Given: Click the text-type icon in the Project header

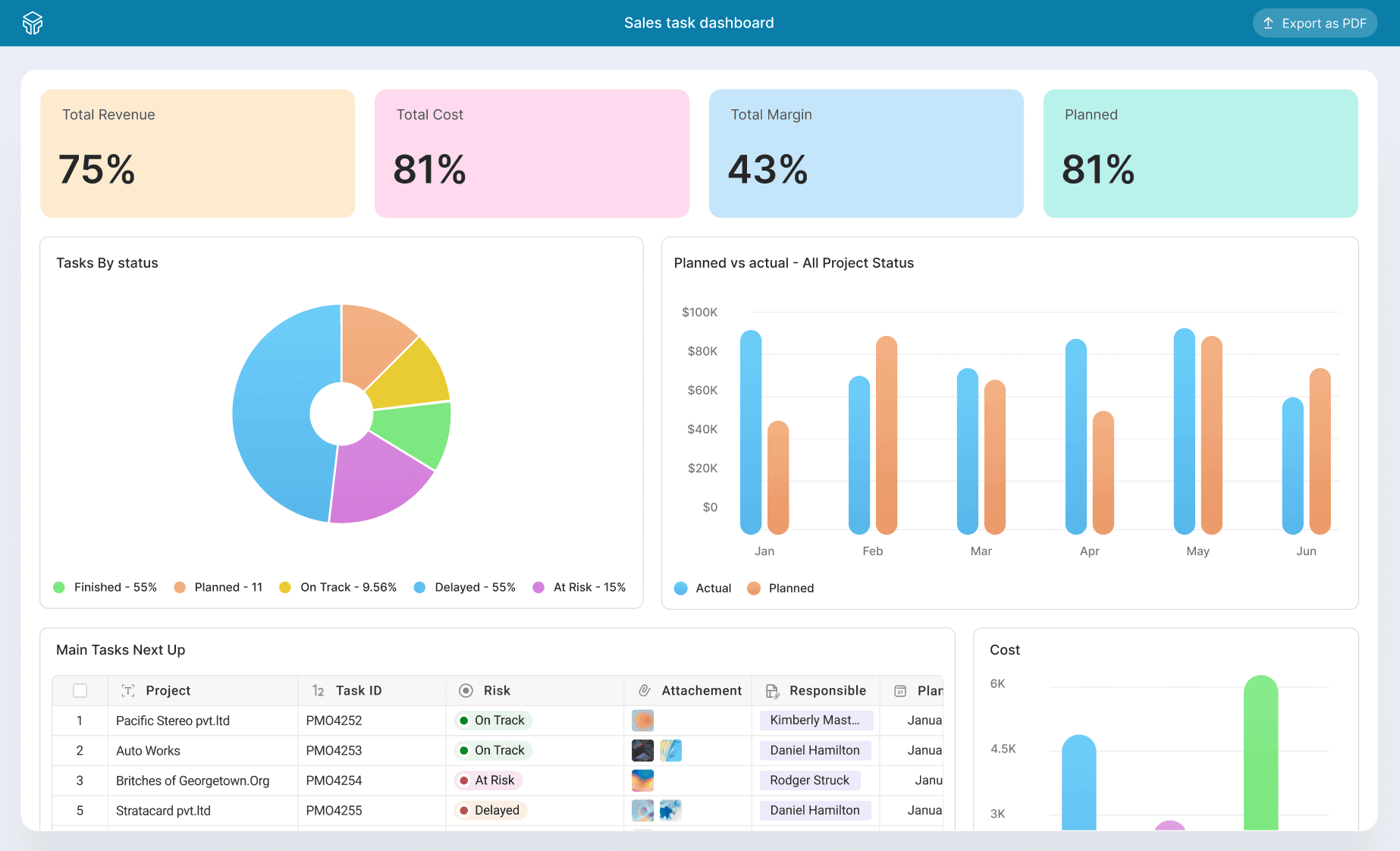Looking at the screenshot, I should pyautogui.click(x=127, y=690).
